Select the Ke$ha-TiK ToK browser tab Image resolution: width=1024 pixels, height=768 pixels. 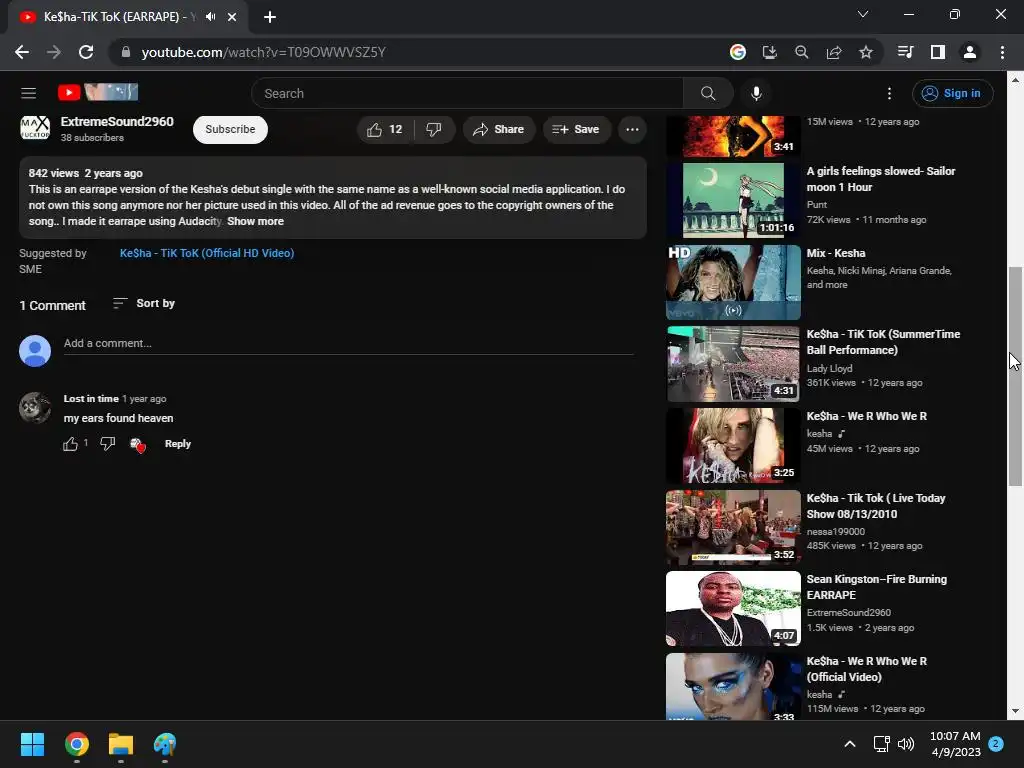(x=127, y=17)
